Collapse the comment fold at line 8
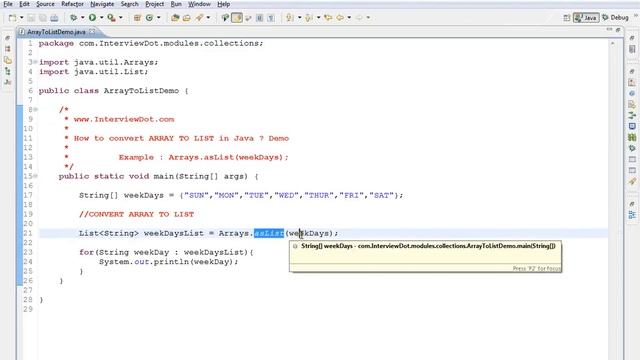Screen dimensions: 640x360 (36, 109)
